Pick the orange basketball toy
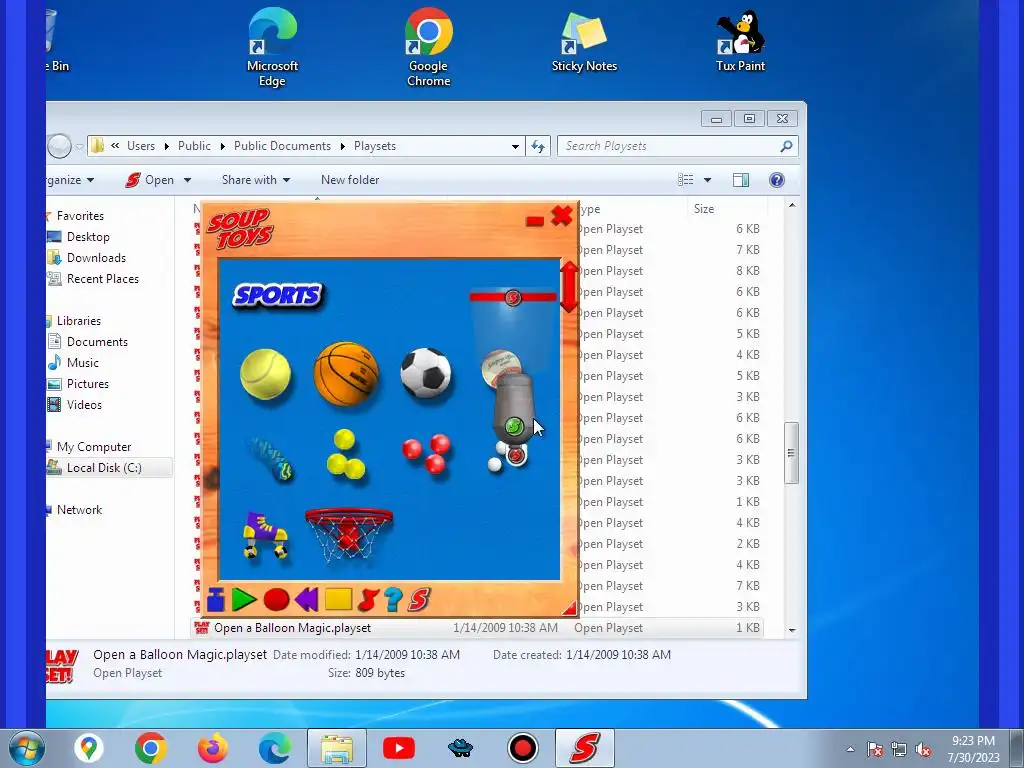The width and height of the screenshot is (1024, 768). coord(346,374)
